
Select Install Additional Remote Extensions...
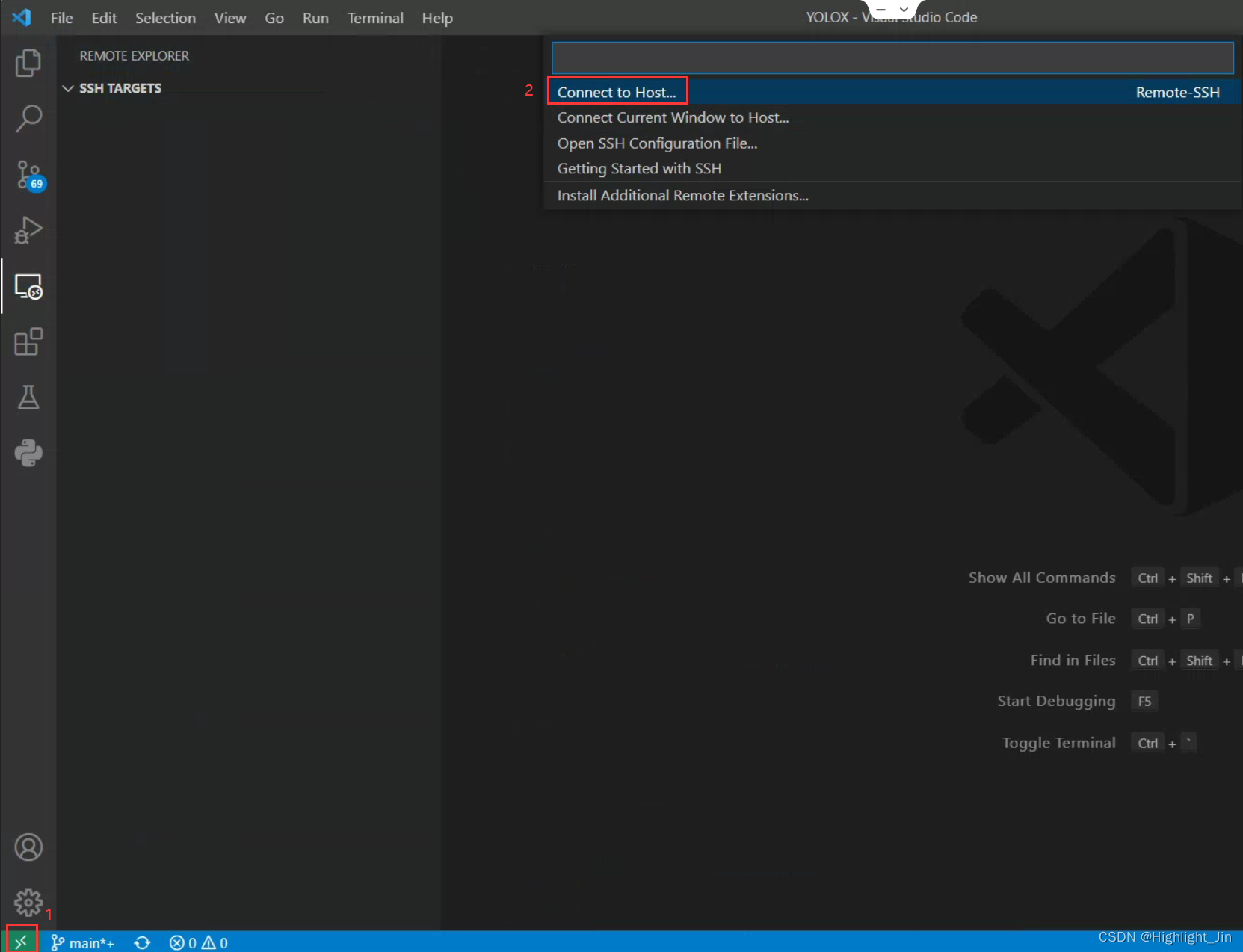892,195
